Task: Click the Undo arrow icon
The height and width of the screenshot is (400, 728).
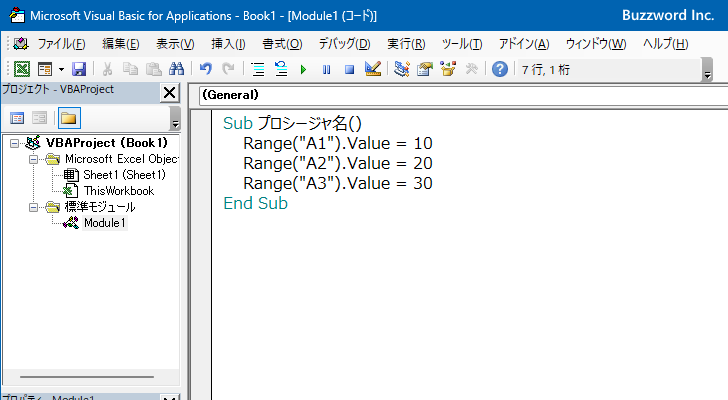Action: tap(206, 69)
